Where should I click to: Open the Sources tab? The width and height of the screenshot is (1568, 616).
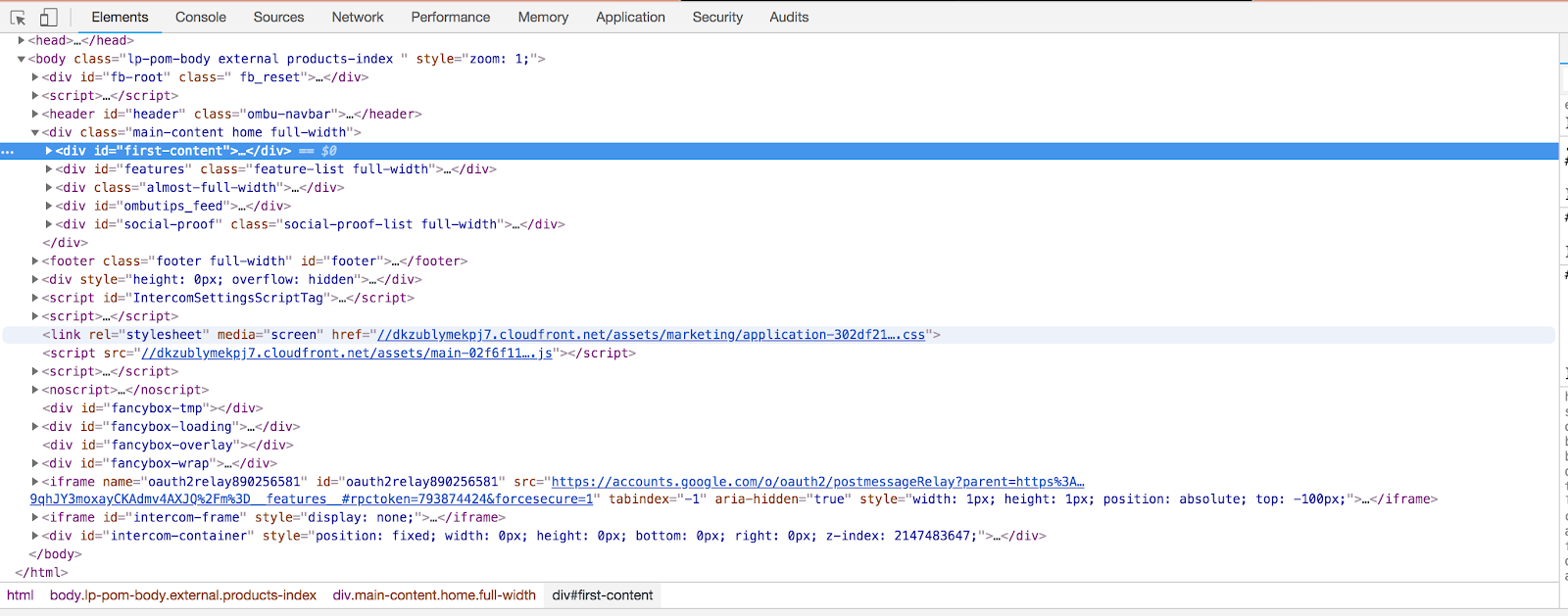pos(278,18)
